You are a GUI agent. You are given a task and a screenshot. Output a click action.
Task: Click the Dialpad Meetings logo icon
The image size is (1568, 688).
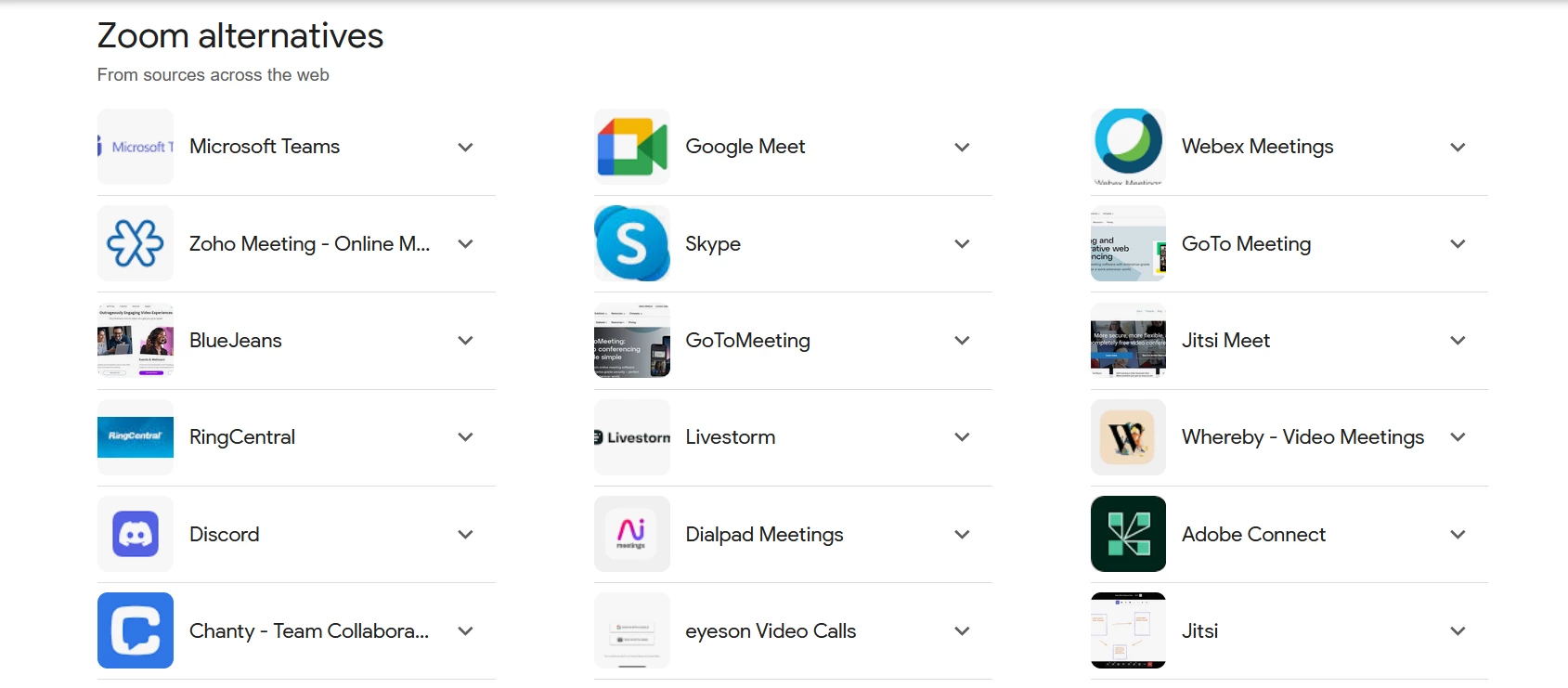(x=632, y=534)
